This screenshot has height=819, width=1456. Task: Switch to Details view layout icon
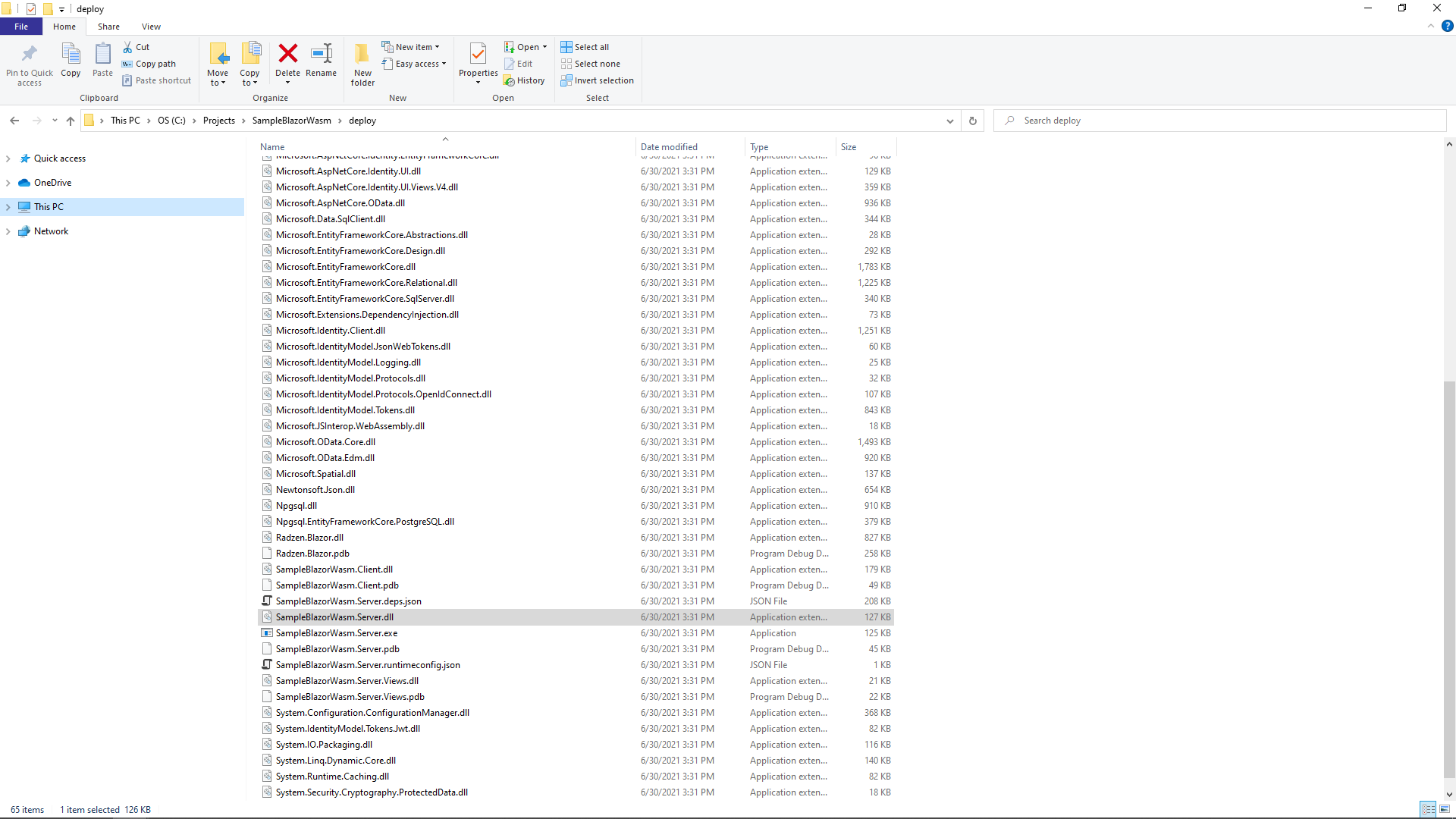coord(1428,809)
